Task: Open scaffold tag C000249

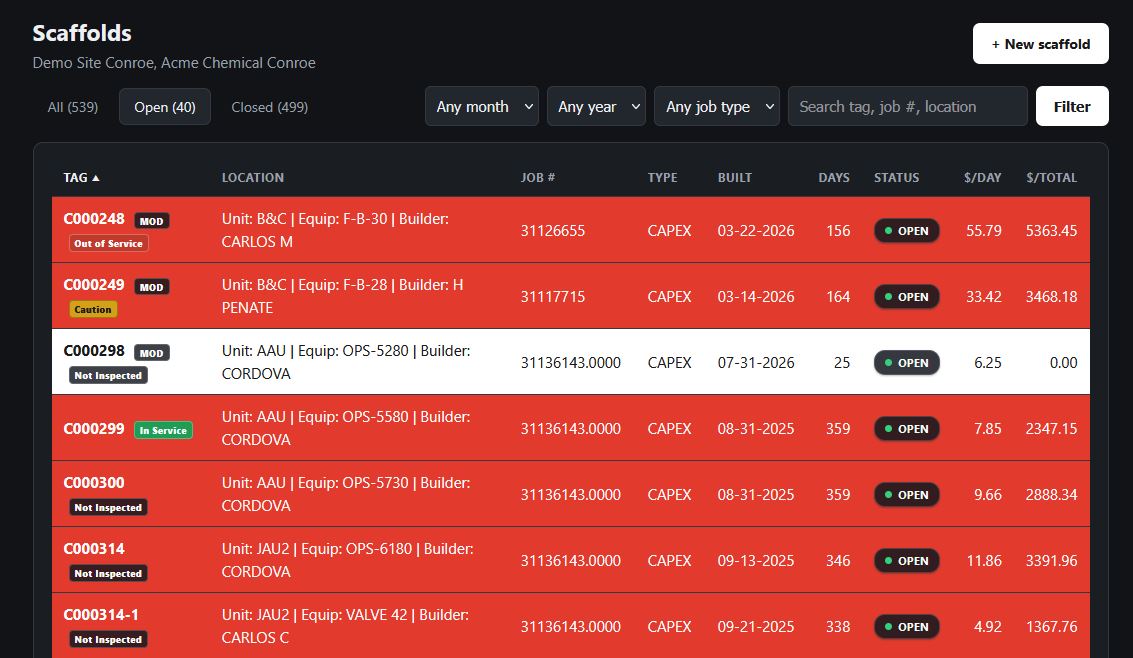Action: 94,285
